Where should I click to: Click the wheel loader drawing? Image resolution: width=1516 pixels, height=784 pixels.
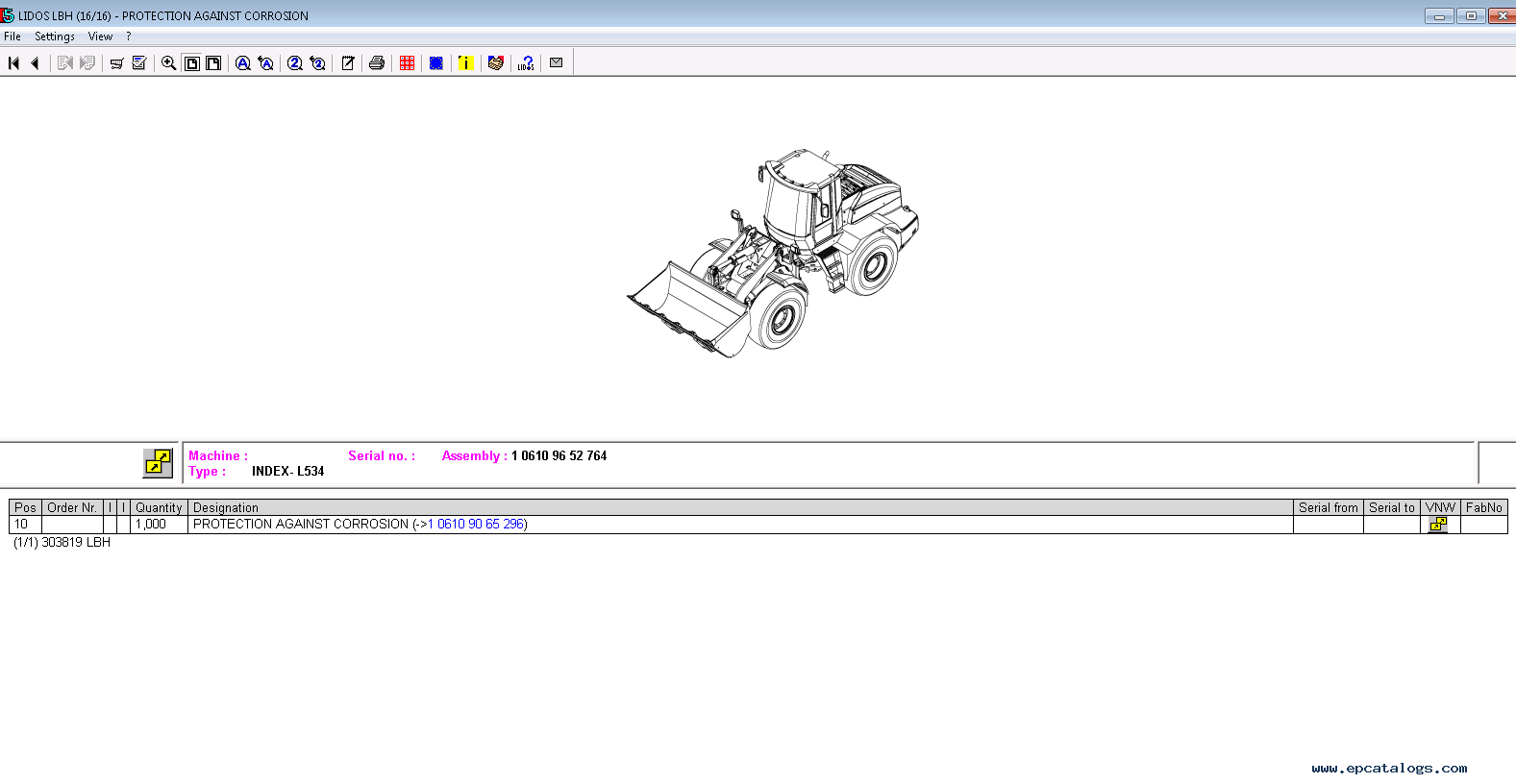pos(773,254)
